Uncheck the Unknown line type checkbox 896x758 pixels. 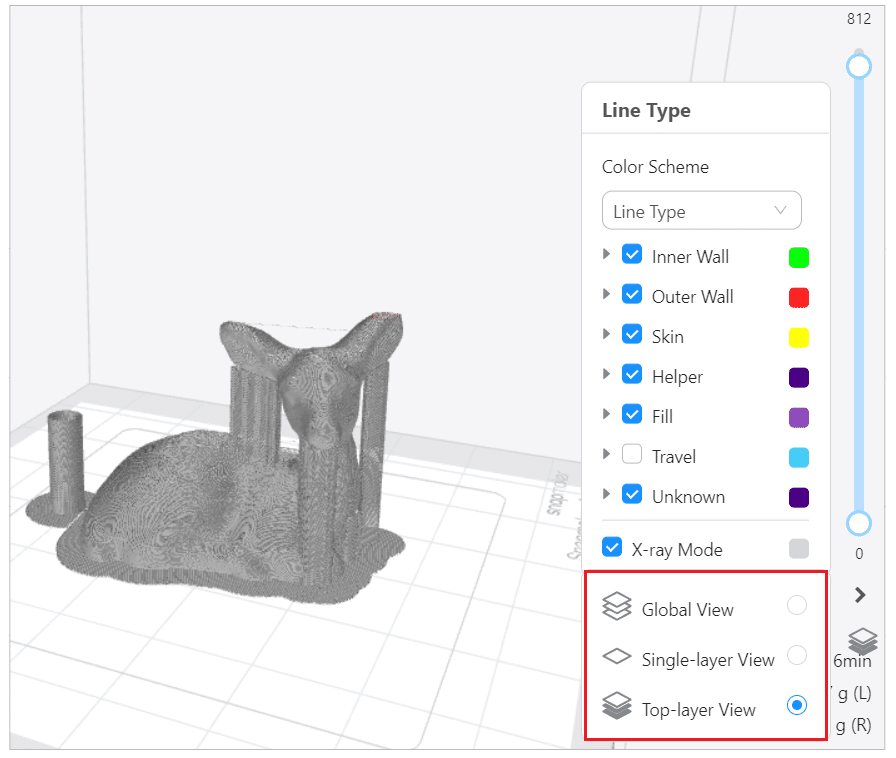[632, 494]
